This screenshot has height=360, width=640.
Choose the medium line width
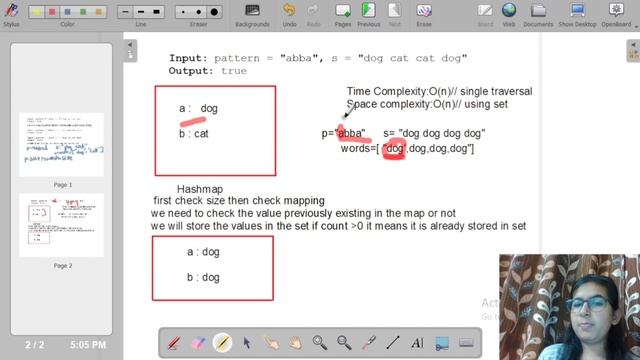(141, 12)
